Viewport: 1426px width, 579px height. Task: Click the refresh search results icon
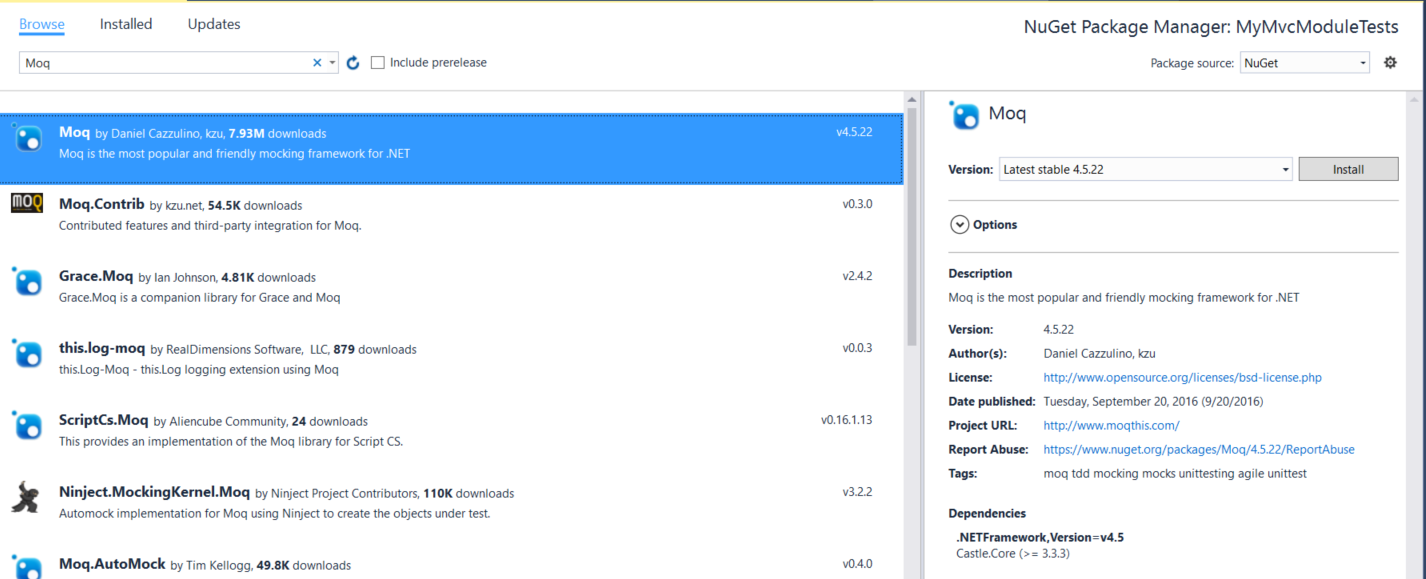pyautogui.click(x=352, y=63)
